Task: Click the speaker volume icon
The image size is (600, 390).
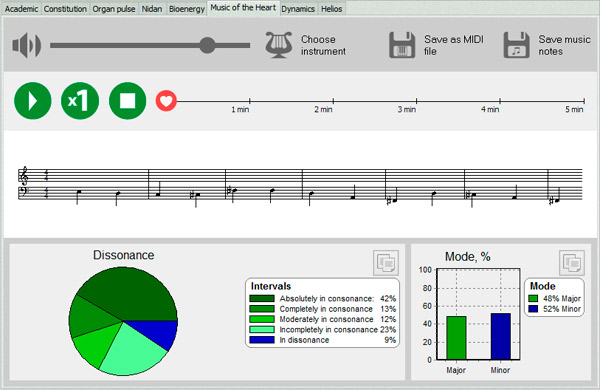Action: click(27, 45)
